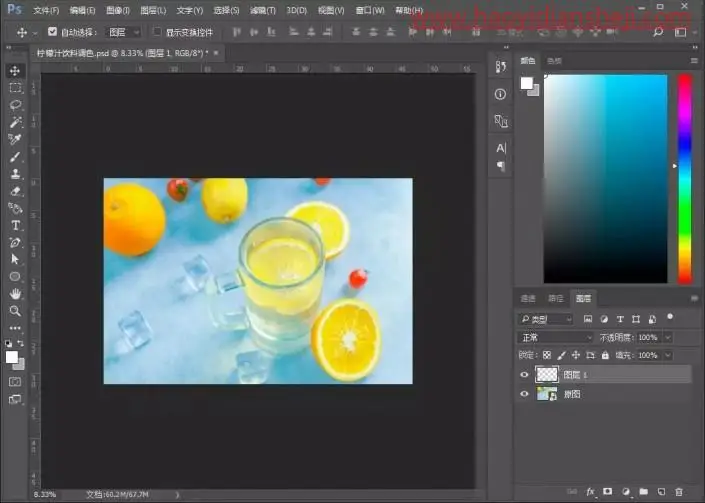Create a new layer via the Layers panel icon
Image resolution: width=705 pixels, height=503 pixels.
tap(661, 492)
